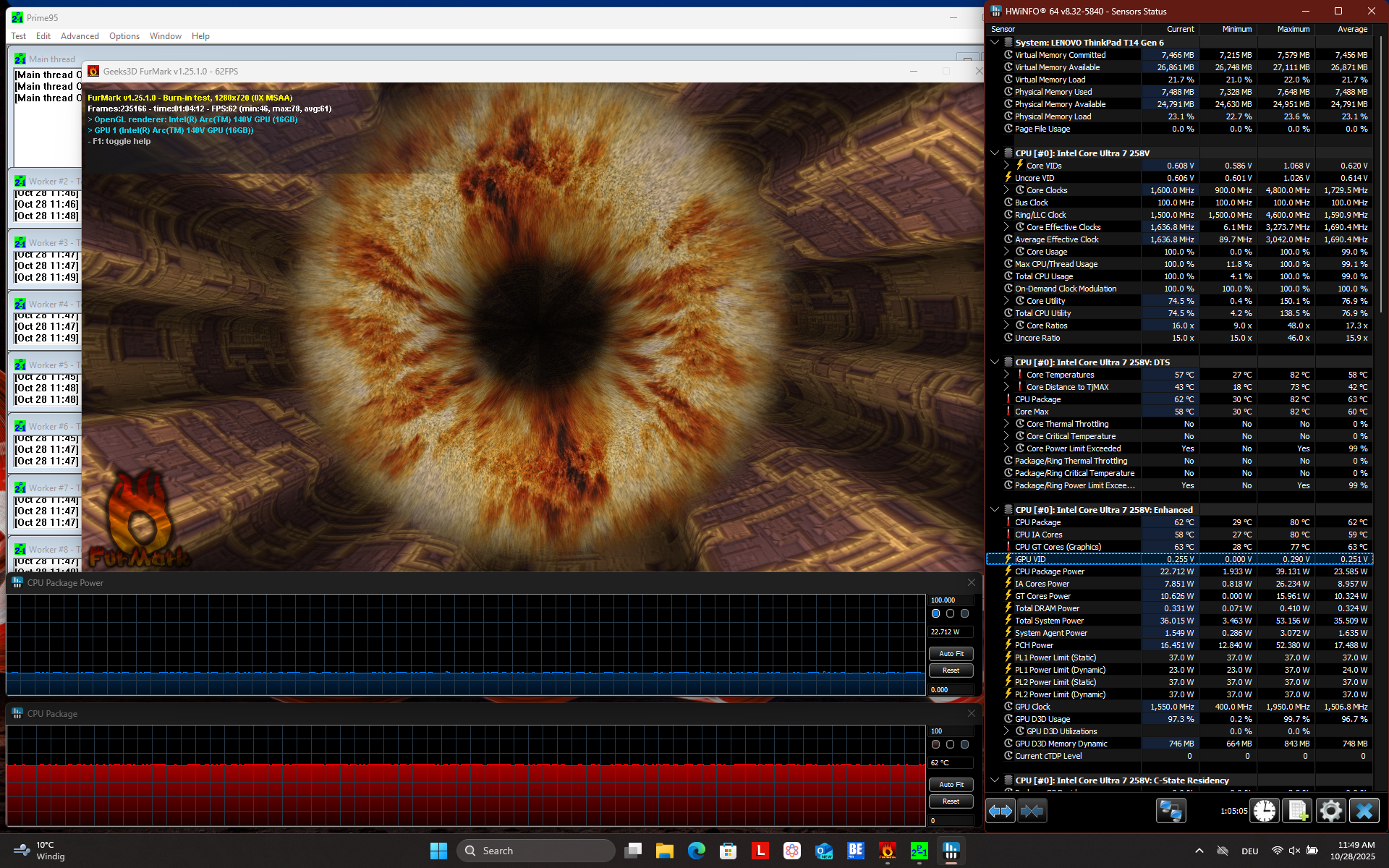Select third radio button in CPU Package Power graph

pyautogui.click(x=964, y=613)
